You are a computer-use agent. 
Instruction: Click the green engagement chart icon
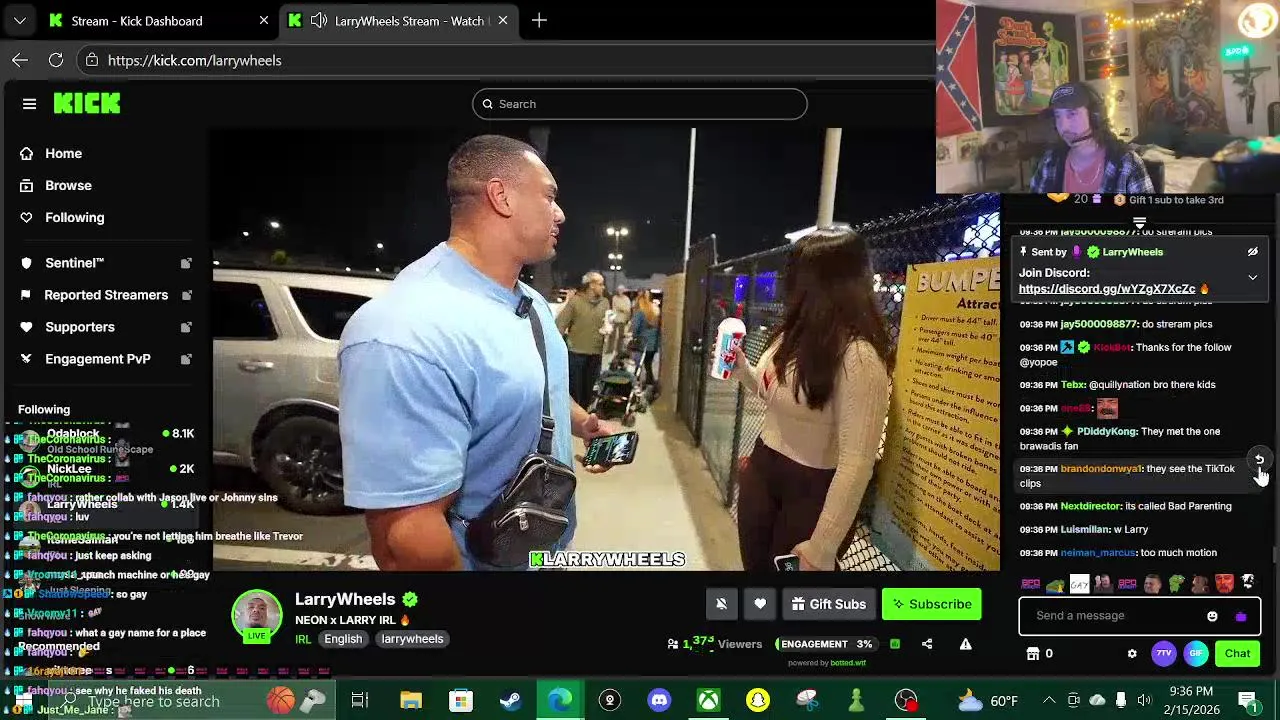[895, 644]
